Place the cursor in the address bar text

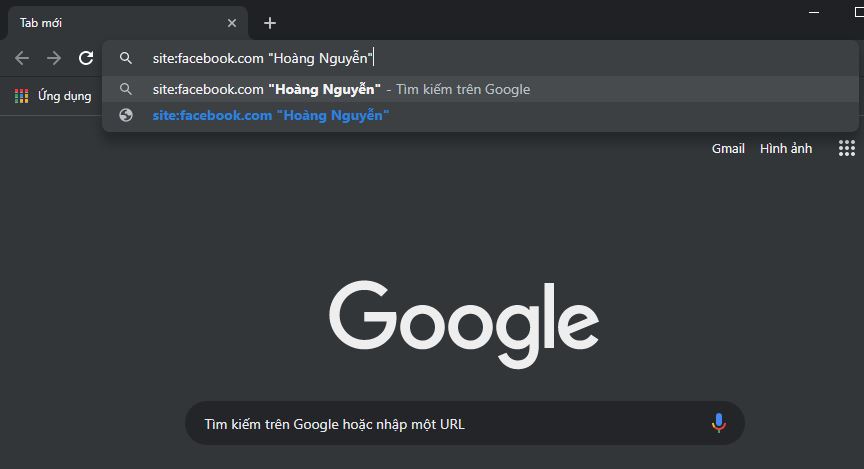point(263,58)
